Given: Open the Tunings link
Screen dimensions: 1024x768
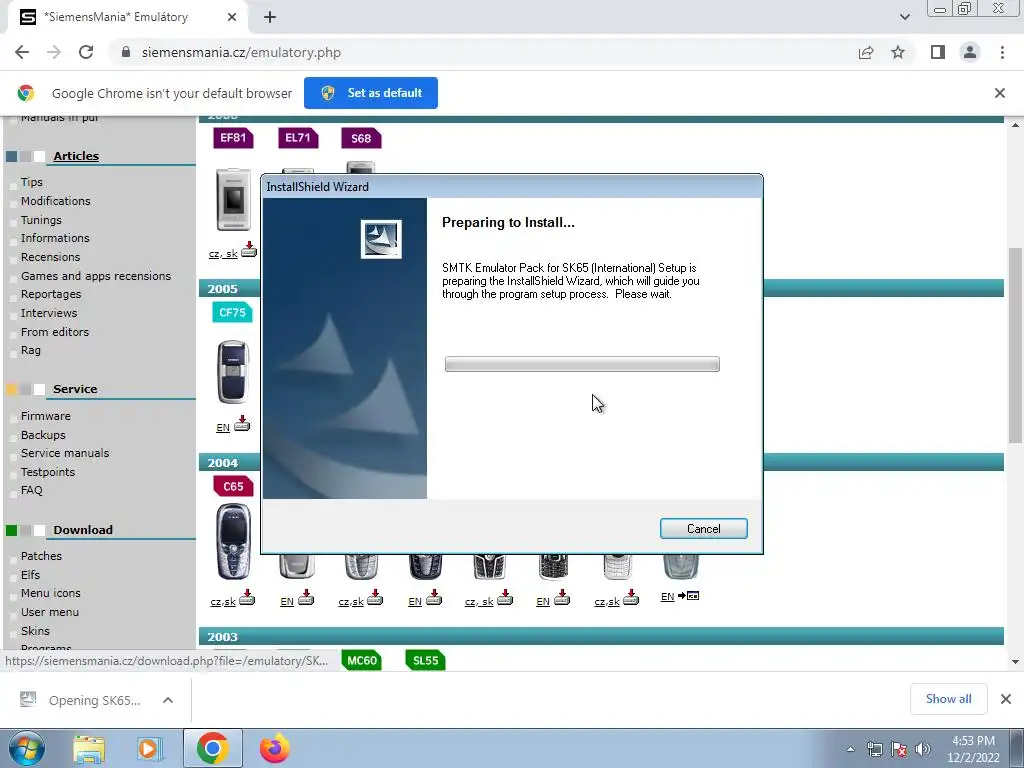Looking at the screenshot, I should pos(41,220).
